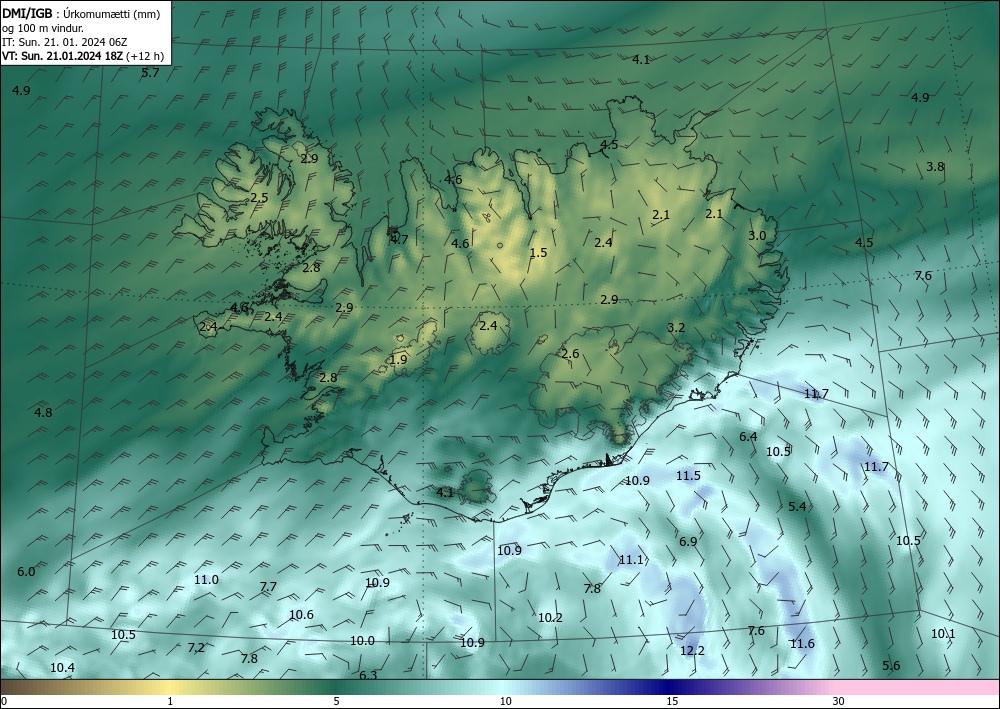Click the 11.6 value near the bottom right
This screenshot has height=709, width=1000.
(x=802, y=643)
